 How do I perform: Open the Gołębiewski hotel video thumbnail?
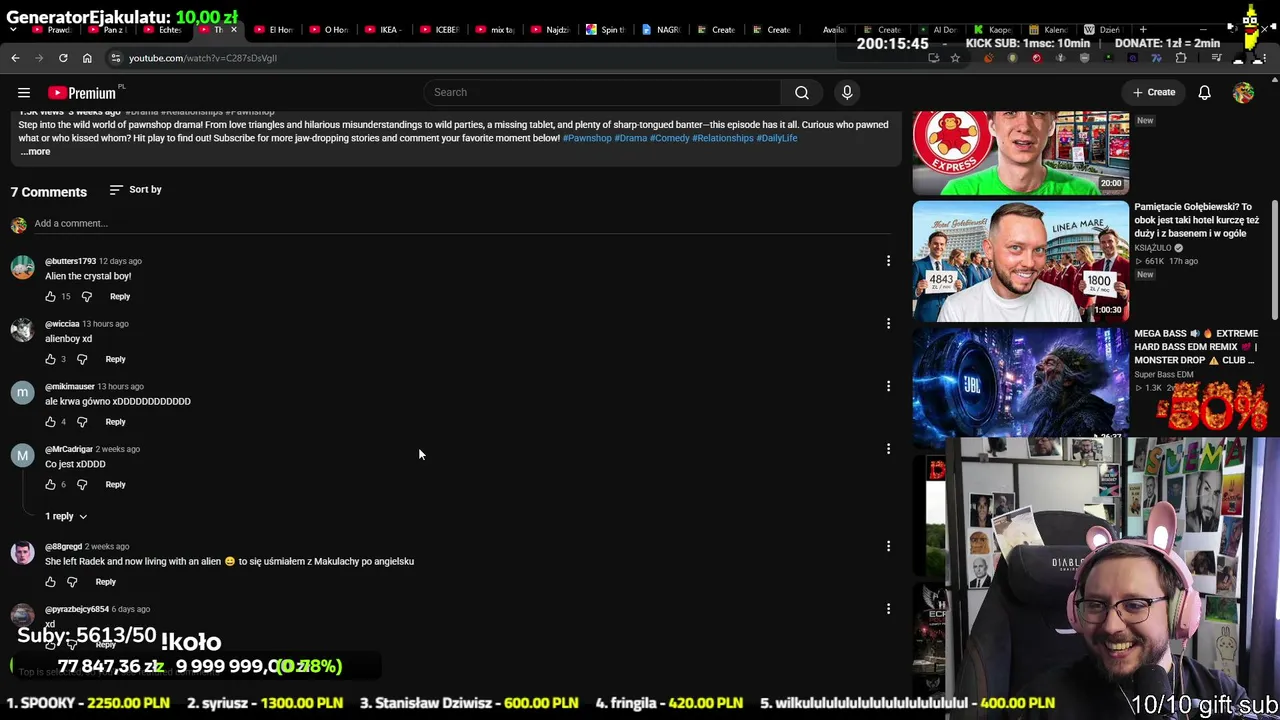click(x=1020, y=261)
